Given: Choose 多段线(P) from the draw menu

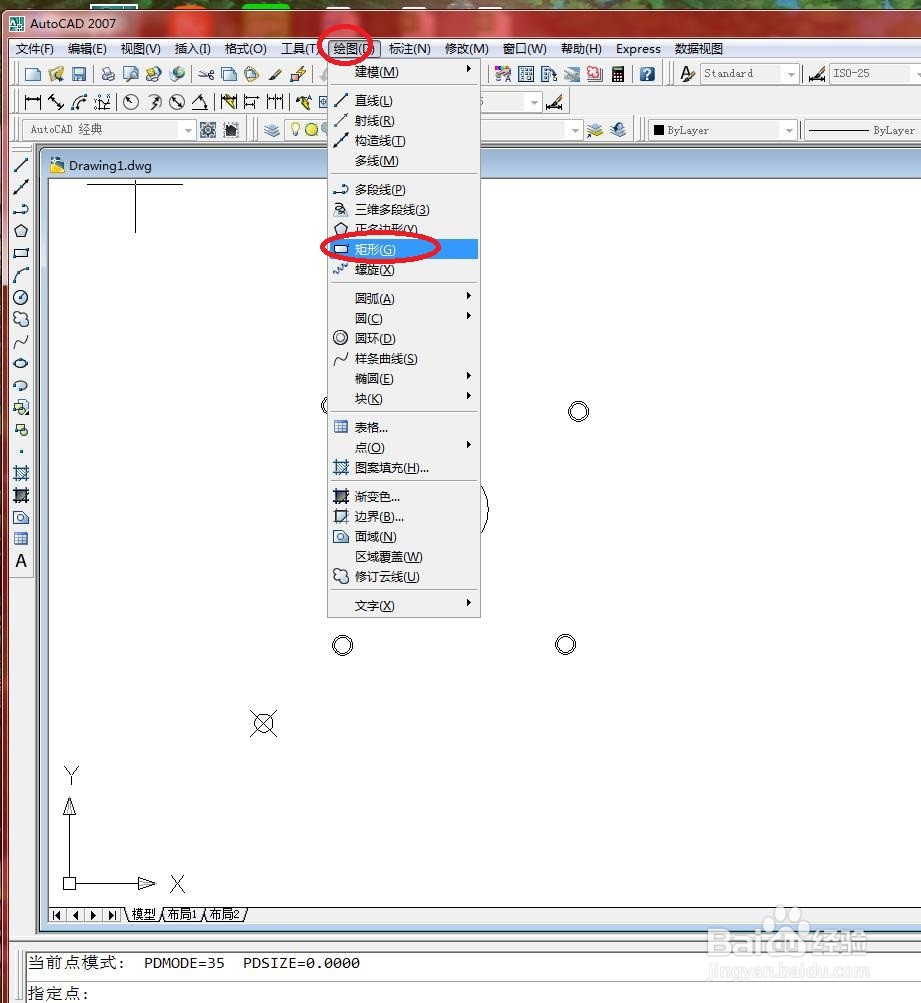Looking at the screenshot, I should (x=404, y=189).
